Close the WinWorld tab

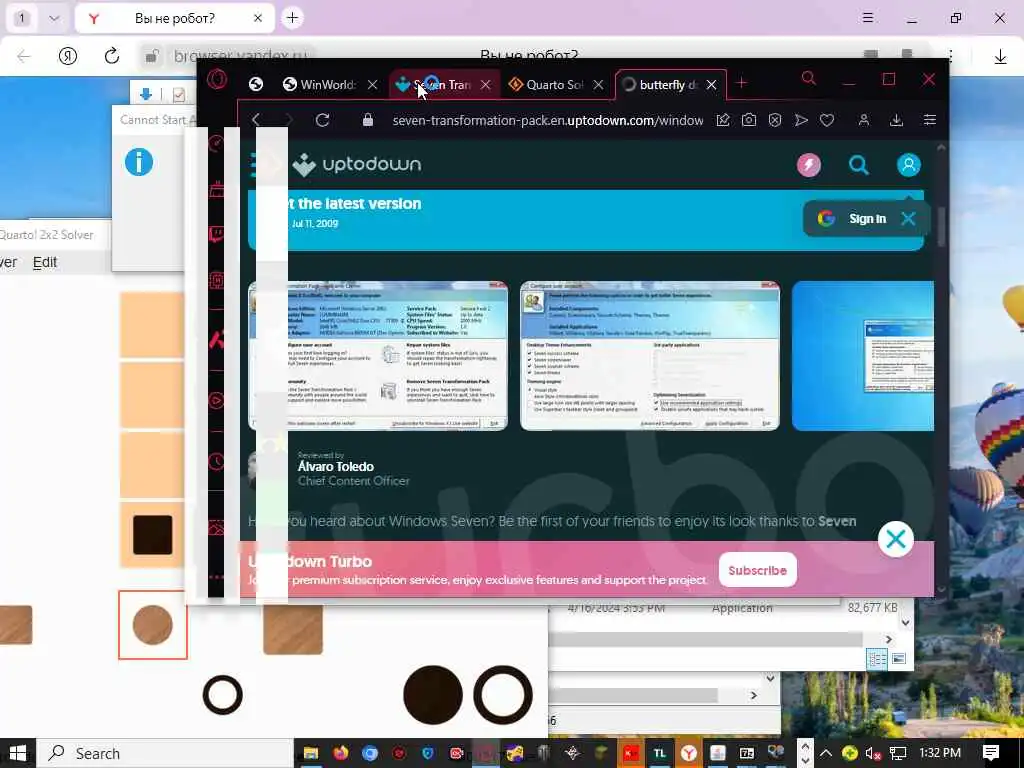click(x=372, y=85)
